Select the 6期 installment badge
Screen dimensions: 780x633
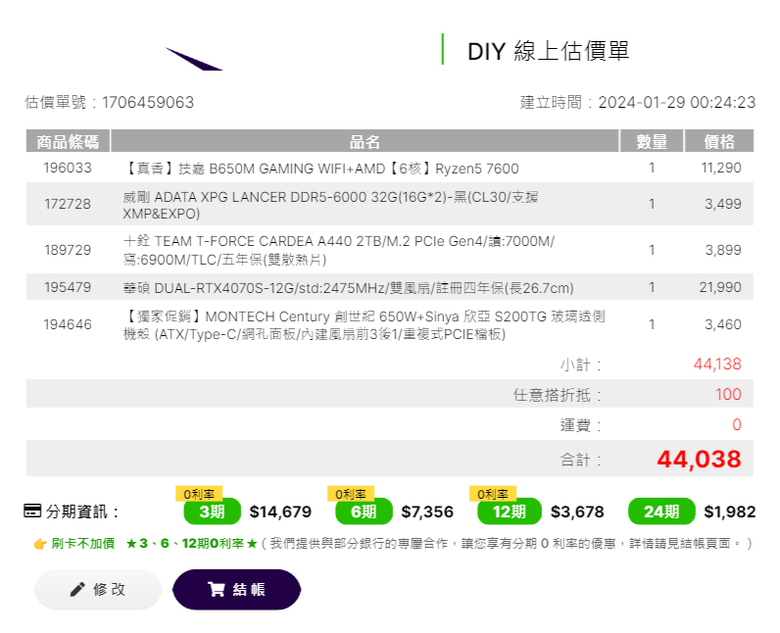pos(364,512)
